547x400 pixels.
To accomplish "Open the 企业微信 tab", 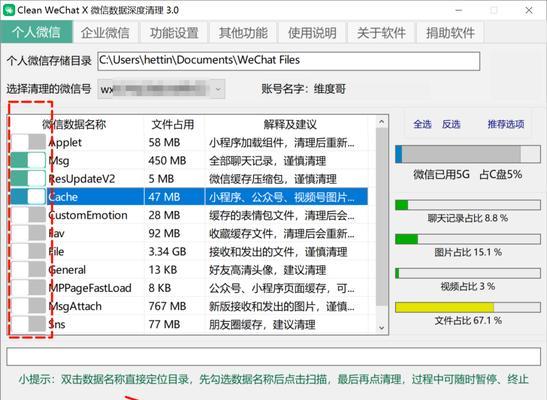I will point(105,33).
